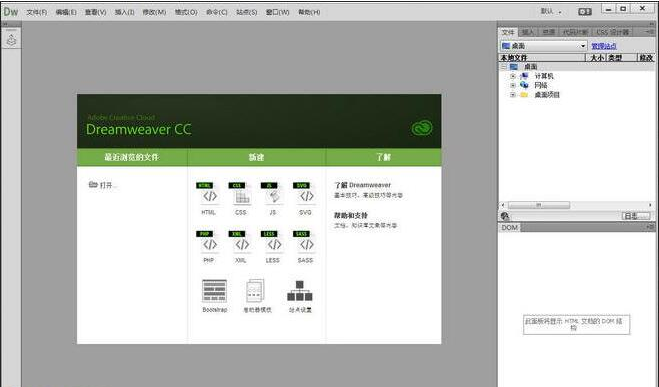Screen dimensions: 659x387
Task: Sort by the 大小 column header
Action: (596, 58)
